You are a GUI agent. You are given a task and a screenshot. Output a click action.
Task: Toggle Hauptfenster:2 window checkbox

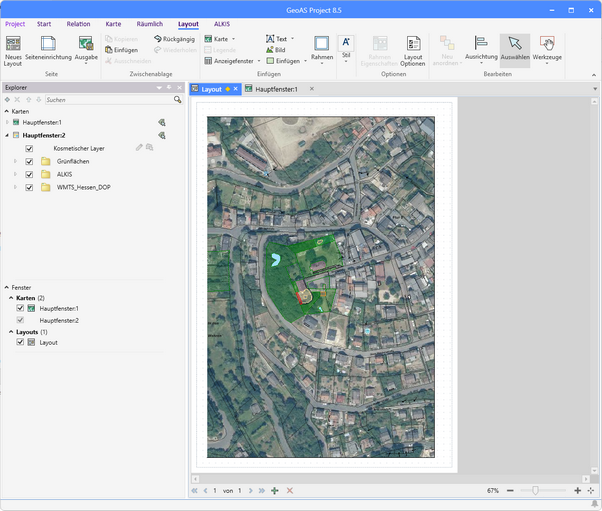click(20, 320)
